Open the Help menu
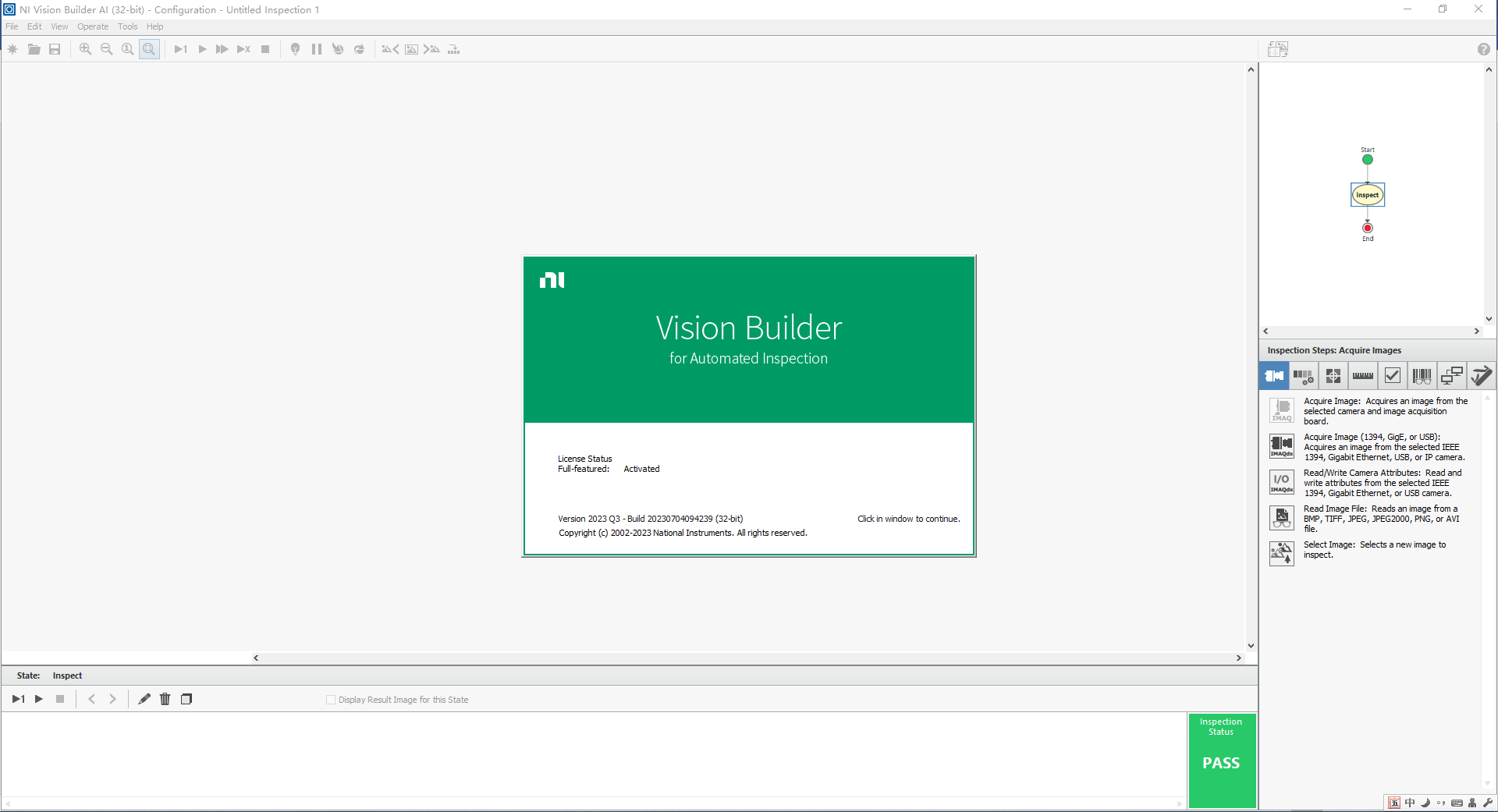Image resolution: width=1498 pixels, height=812 pixels. 154,27
